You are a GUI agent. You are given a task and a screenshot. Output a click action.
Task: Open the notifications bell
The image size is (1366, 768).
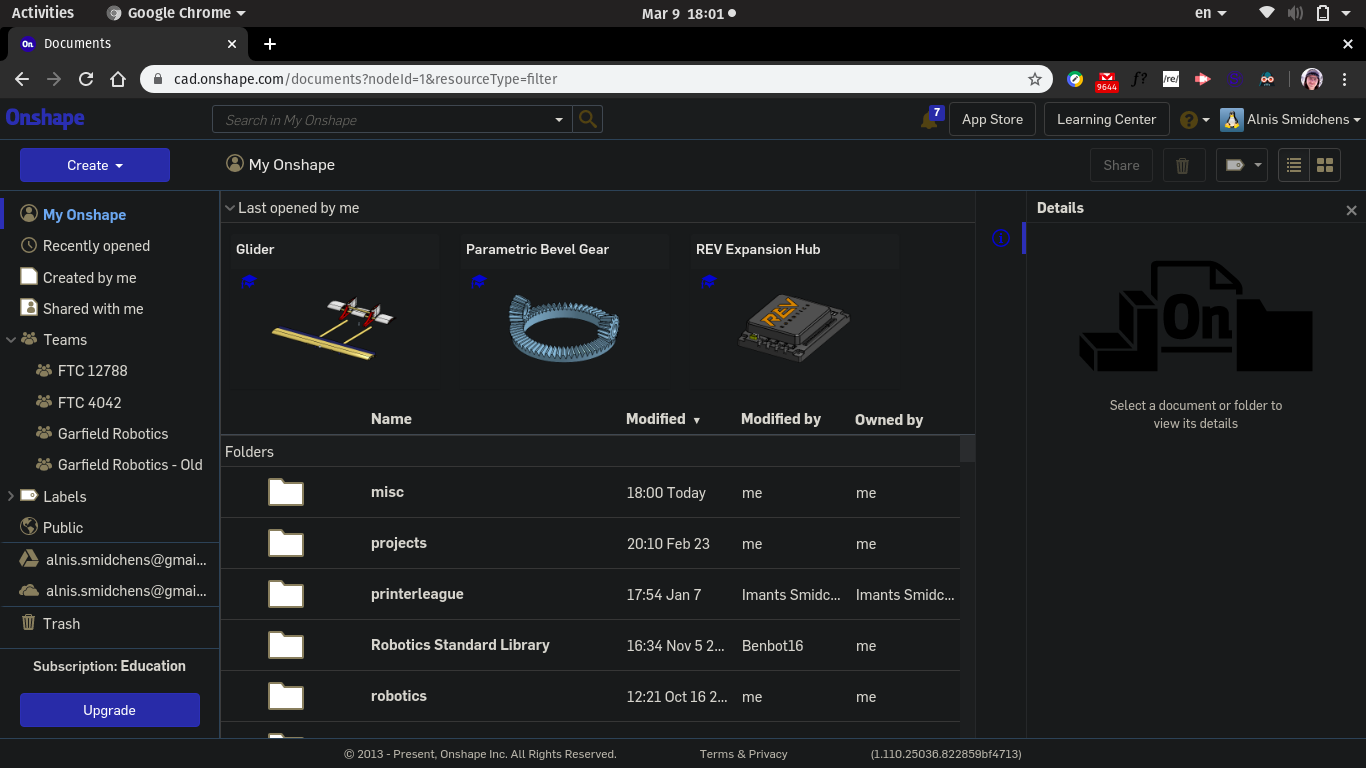tap(929, 120)
